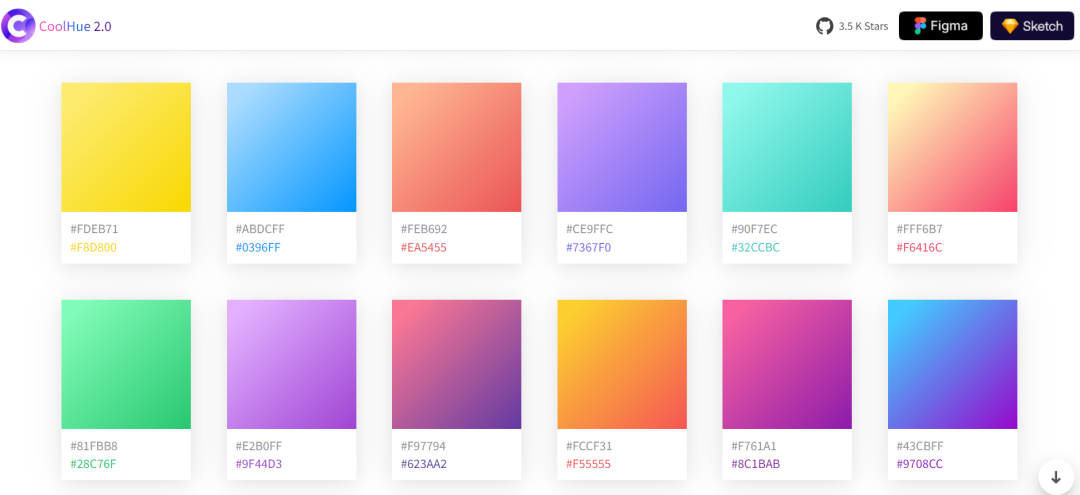Select the pink-violet #F97794 gradient swatch
The image size is (1080, 495).
457,364
